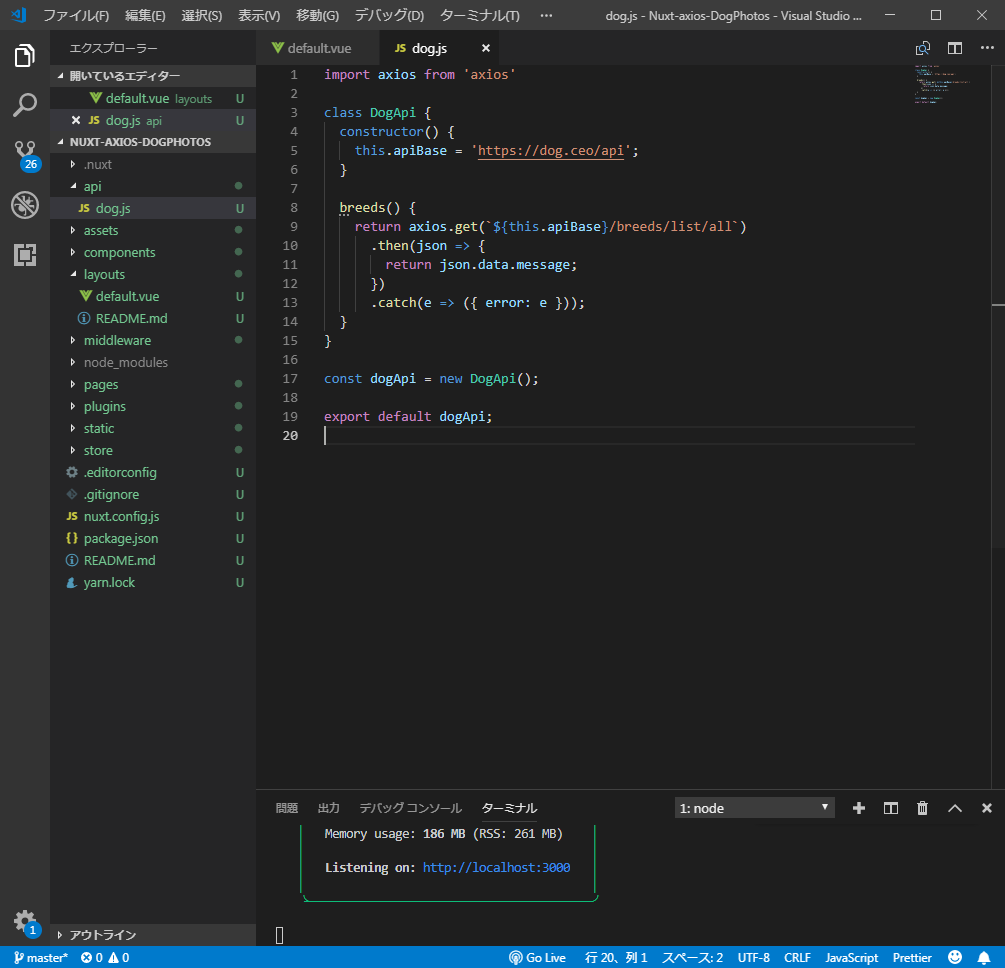Open the ターミナル(T) menu
This screenshot has width=1005, height=968.
(479, 15)
